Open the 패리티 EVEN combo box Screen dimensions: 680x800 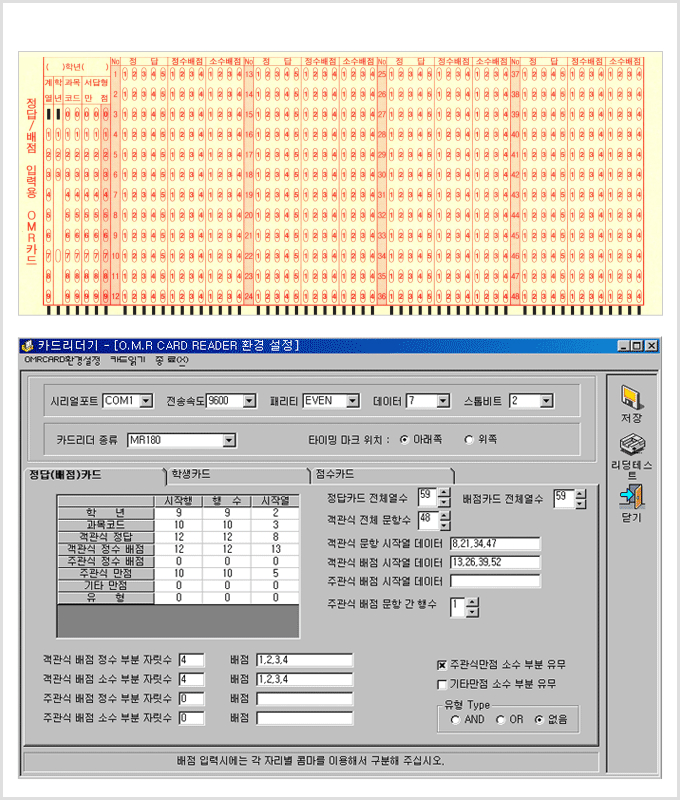352,401
